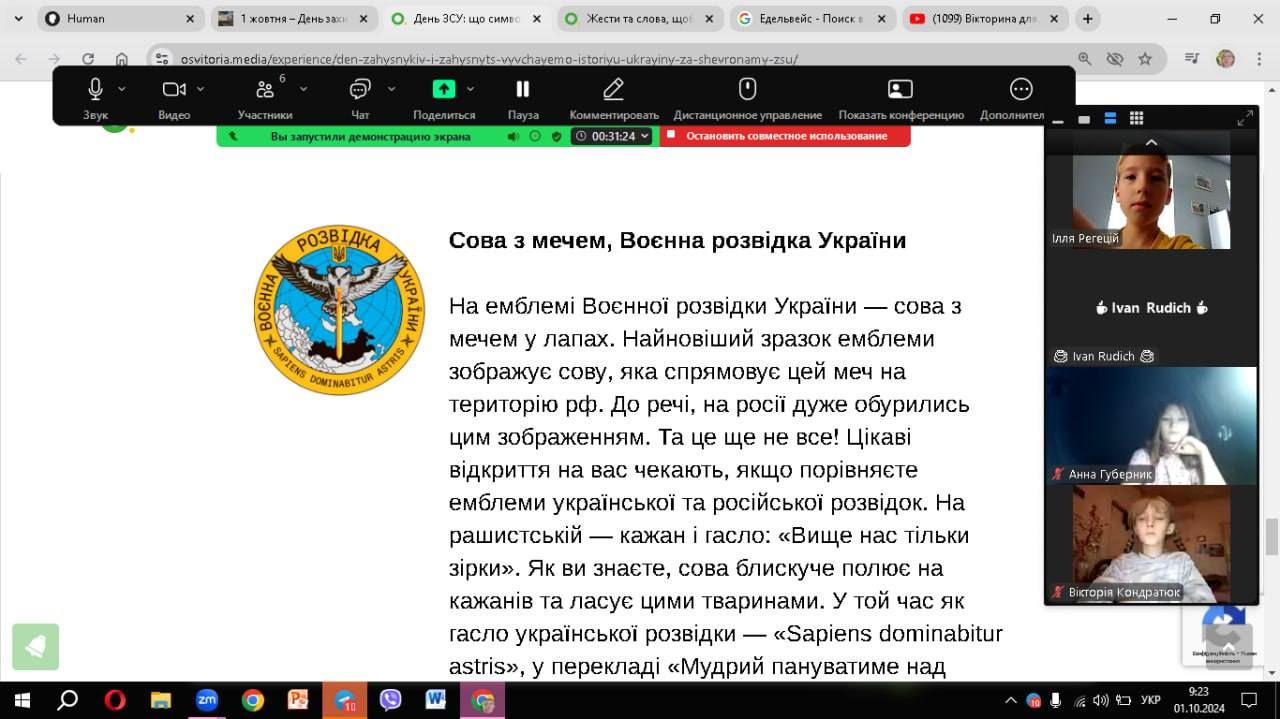Expand video options arrow next to Видео
The image size is (1280, 719).
pos(201,89)
